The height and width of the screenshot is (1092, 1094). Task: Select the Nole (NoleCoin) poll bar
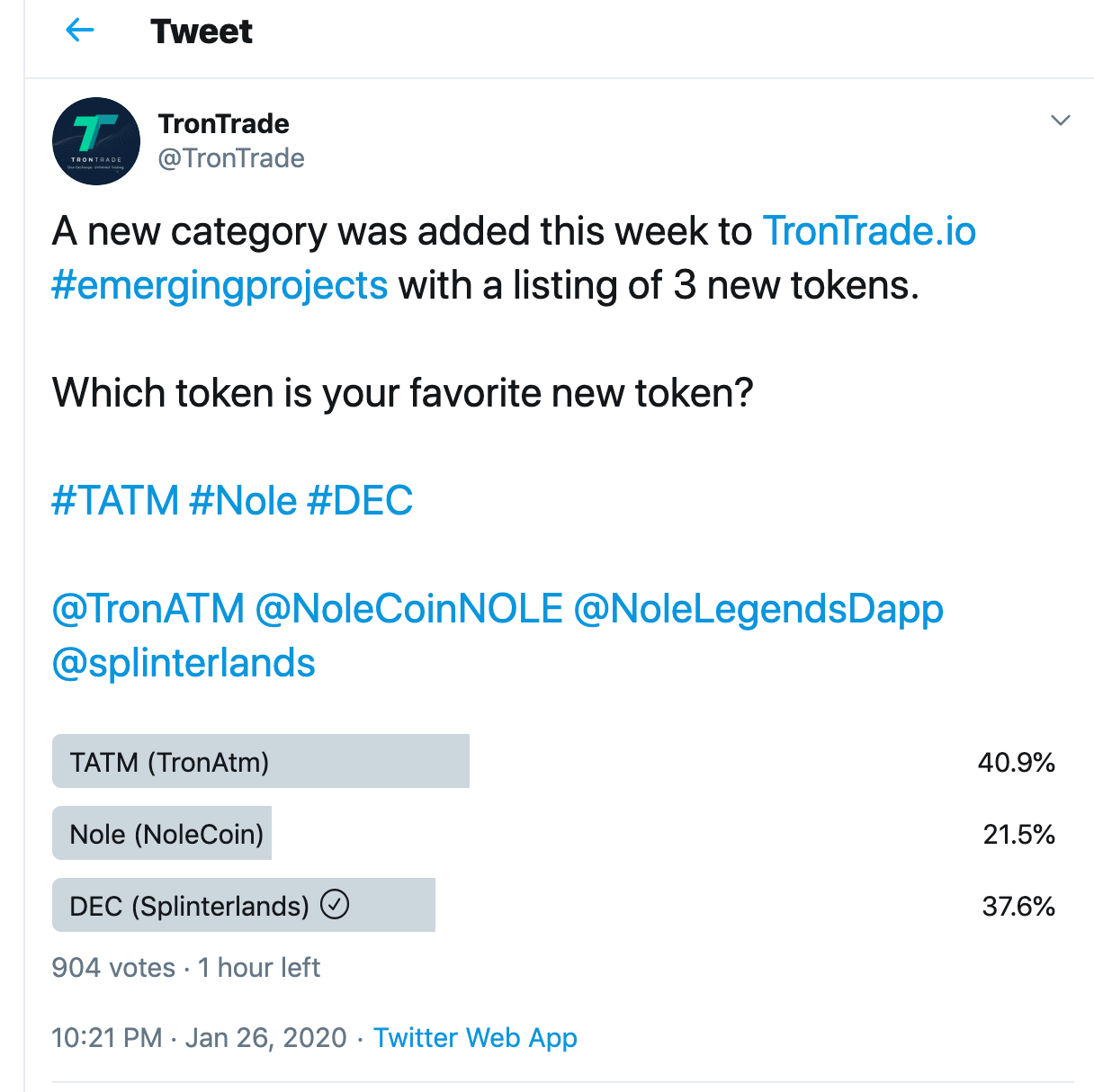click(162, 833)
